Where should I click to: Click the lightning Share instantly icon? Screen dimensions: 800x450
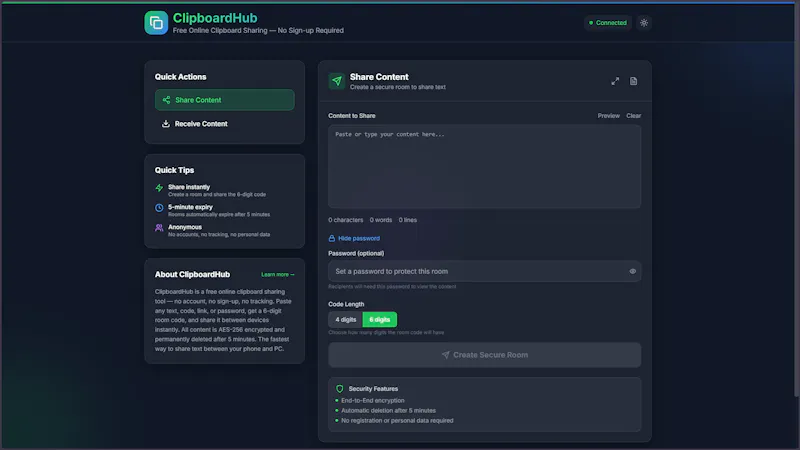tap(159, 188)
